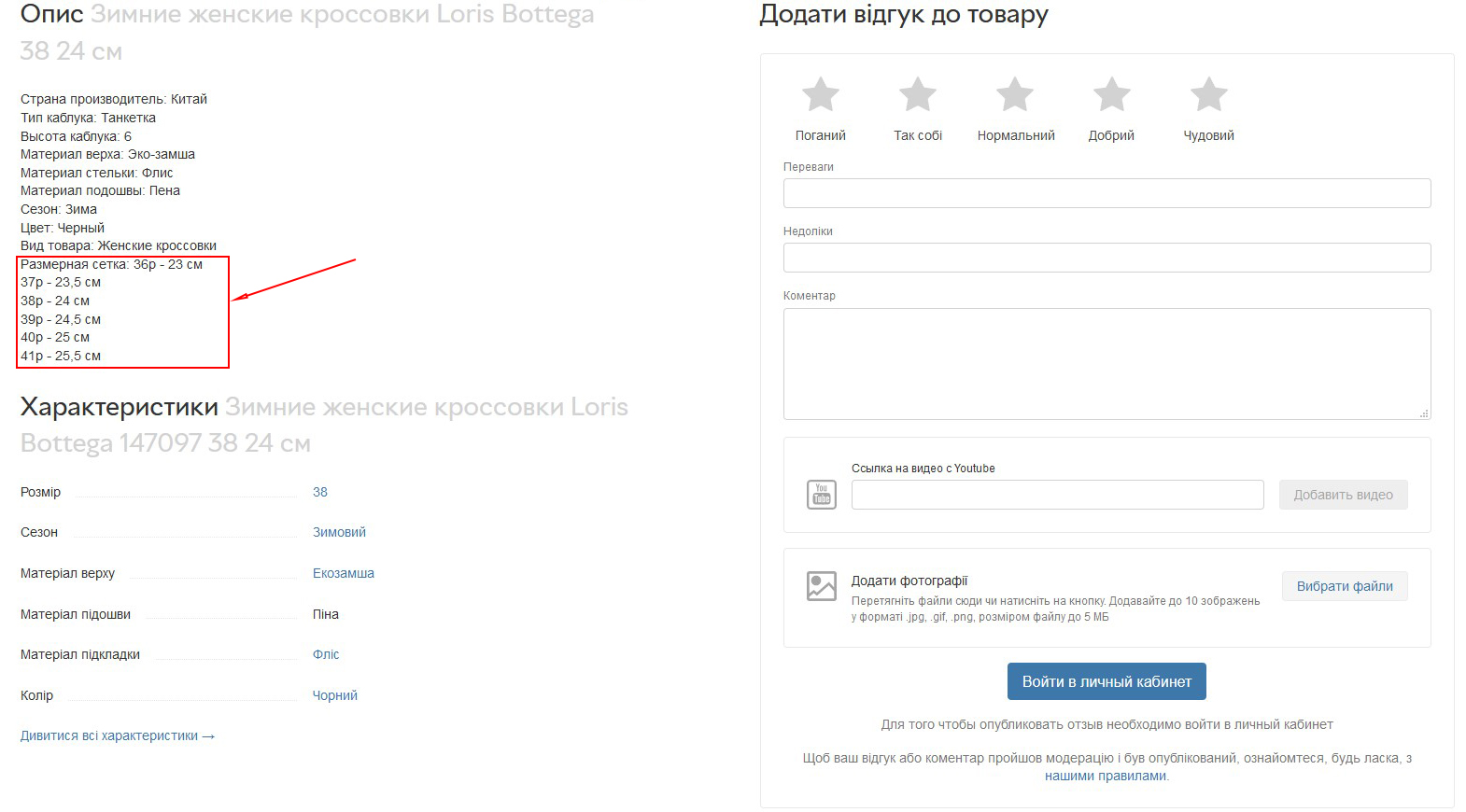Choose the Нормальний star rating
1466x812 pixels.
point(1015,94)
